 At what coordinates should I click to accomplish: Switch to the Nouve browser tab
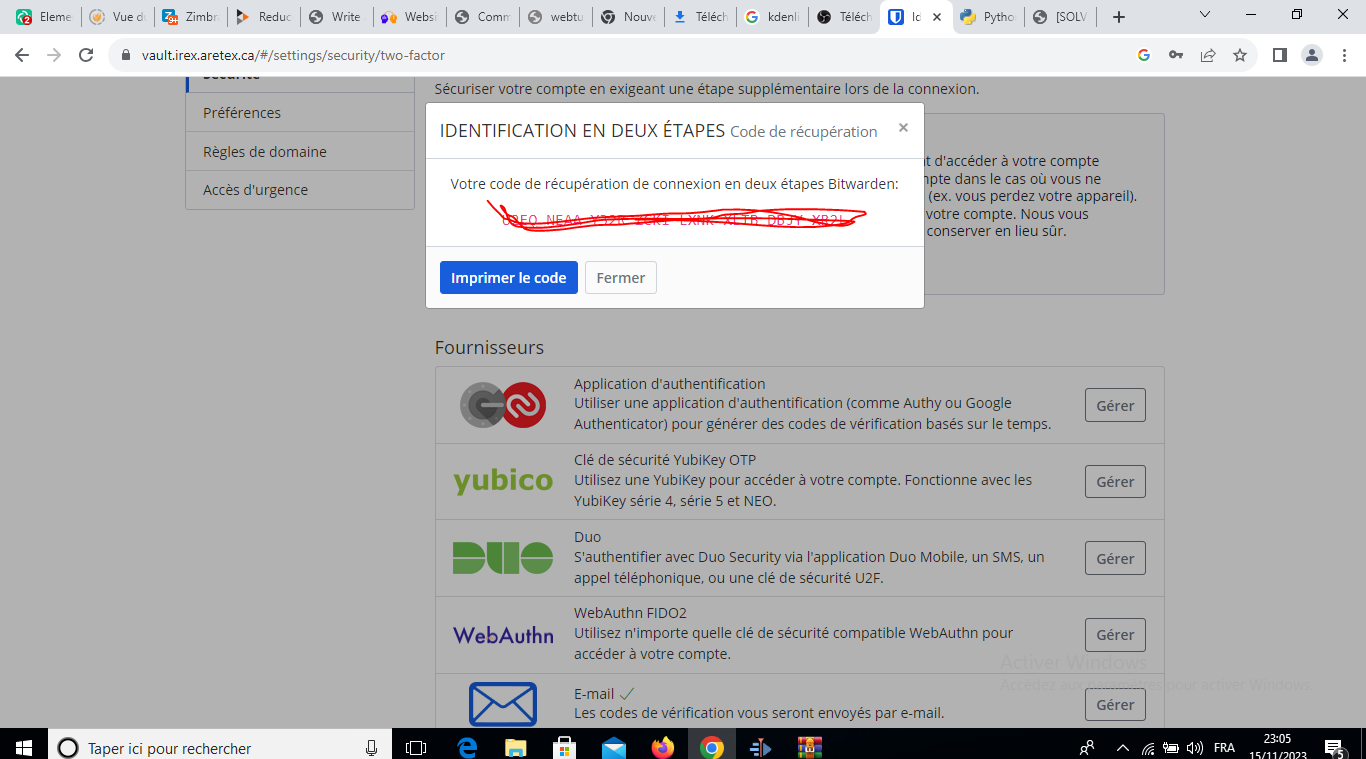pyautogui.click(x=628, y=17)
